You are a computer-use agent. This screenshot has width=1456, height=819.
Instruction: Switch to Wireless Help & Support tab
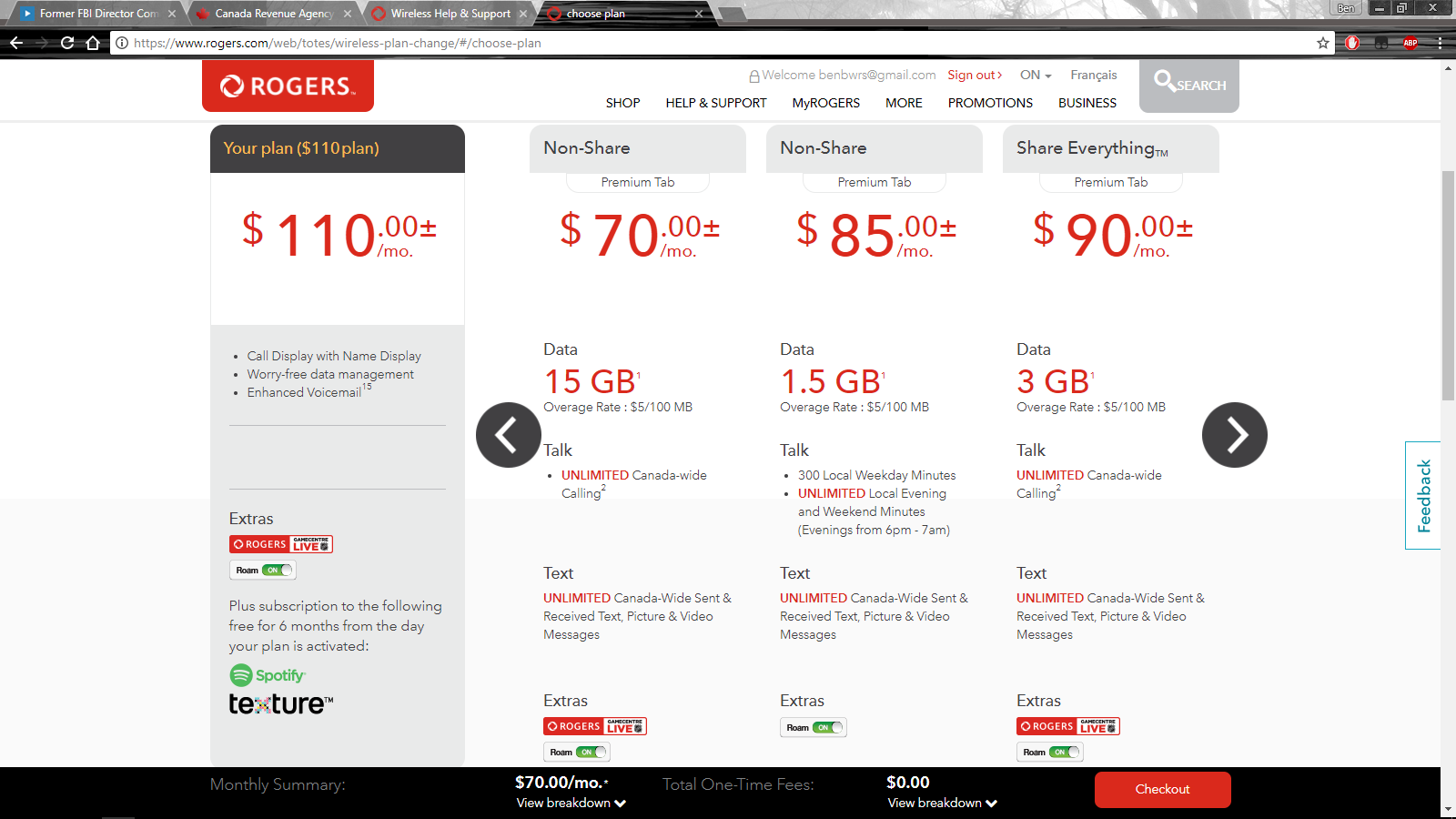[x=450, y=14]
